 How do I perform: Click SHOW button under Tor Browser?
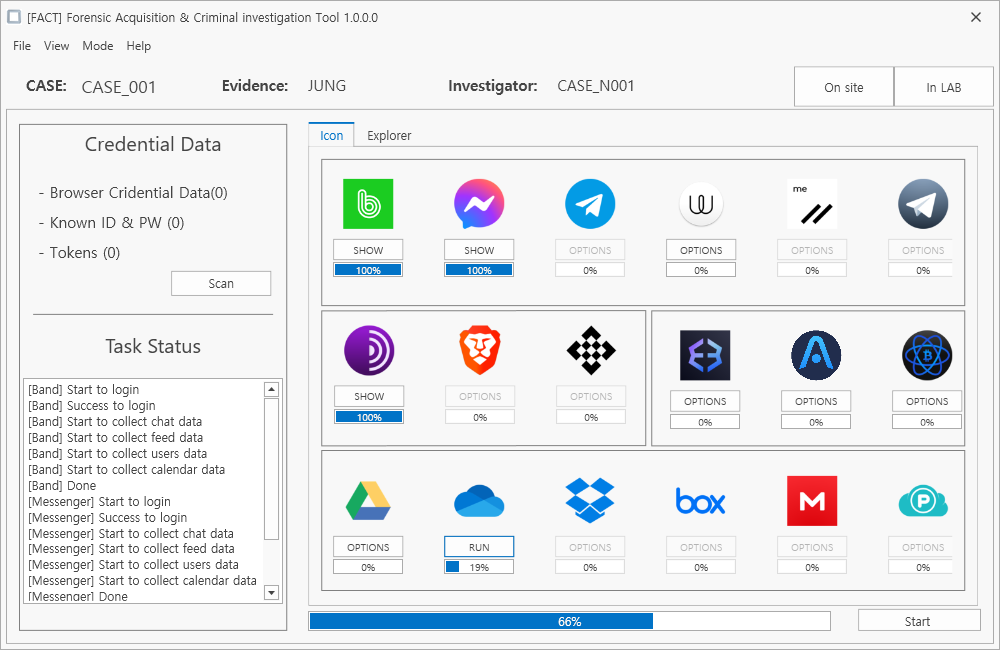[x=369, y=396]
